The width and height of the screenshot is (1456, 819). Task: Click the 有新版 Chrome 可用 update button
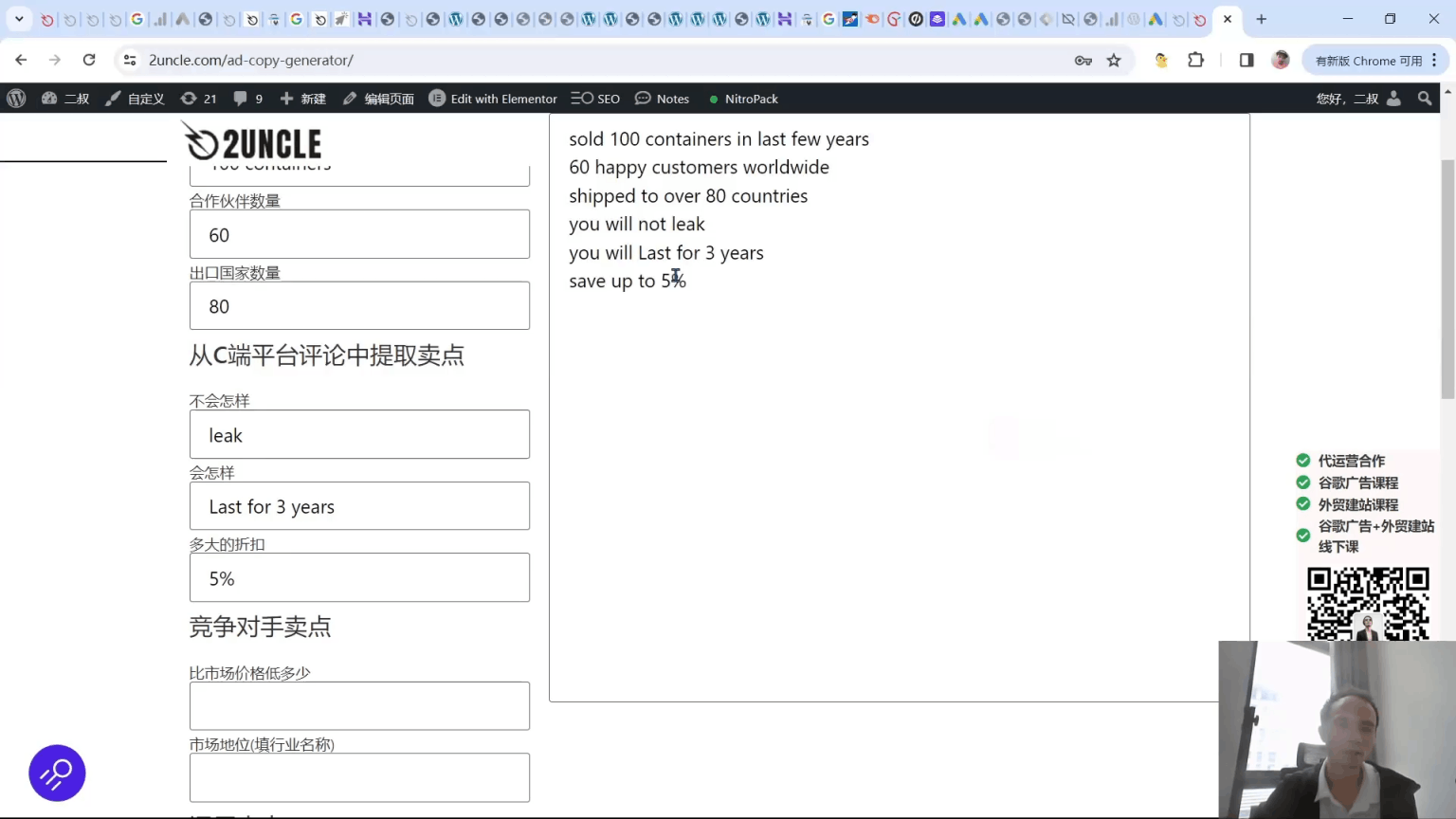[1369, 59]
